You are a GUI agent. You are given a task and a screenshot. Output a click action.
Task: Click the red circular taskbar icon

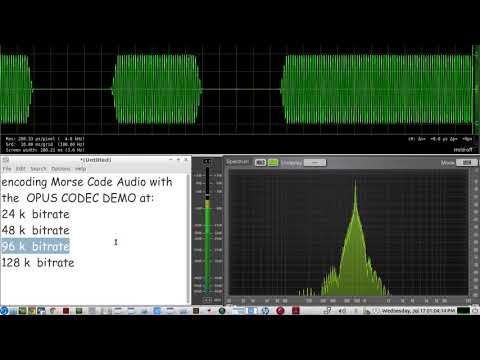[280, 311]
